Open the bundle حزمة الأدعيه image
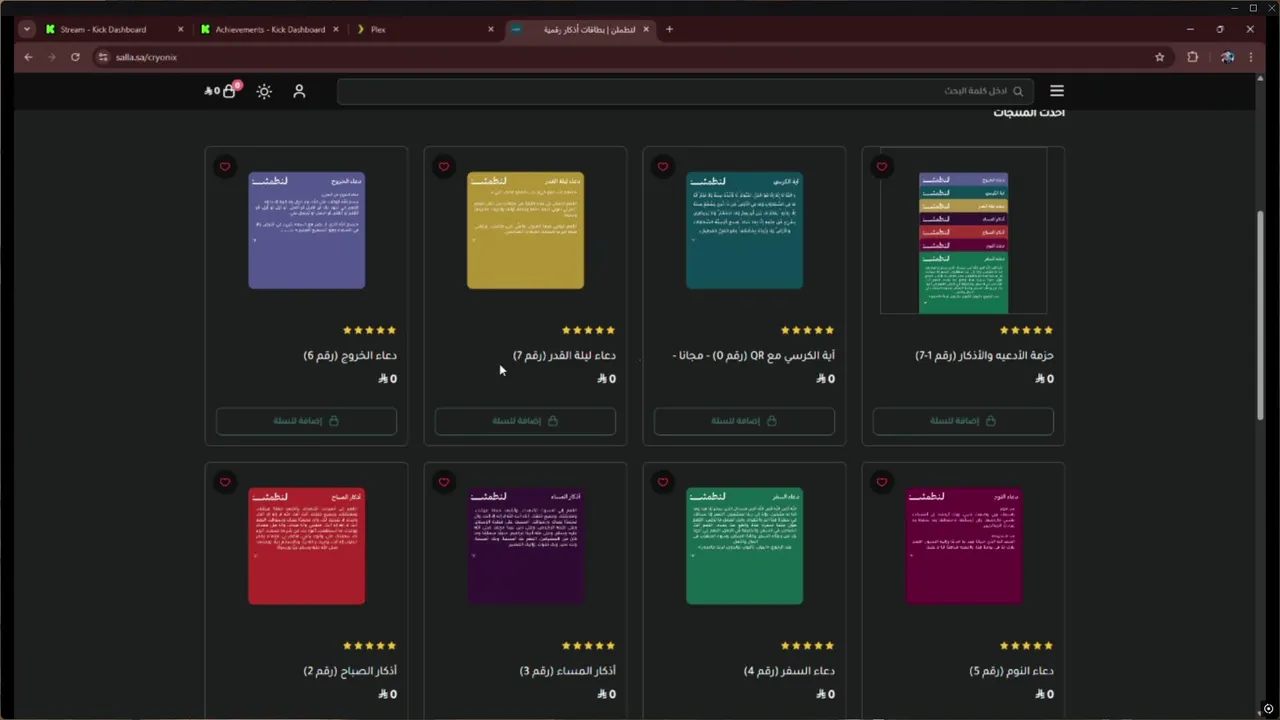Screen dimensions: 1280x720 pyautogui.click(x=963, y=231)
